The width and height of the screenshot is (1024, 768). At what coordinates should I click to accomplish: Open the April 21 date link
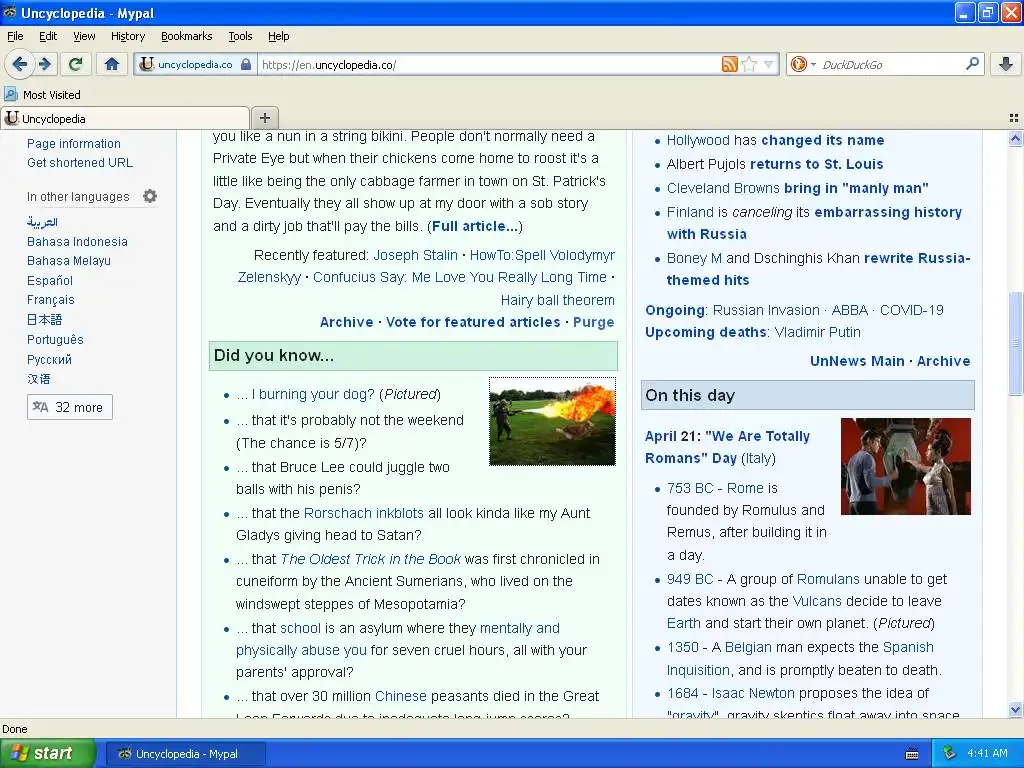coord(671,436)
